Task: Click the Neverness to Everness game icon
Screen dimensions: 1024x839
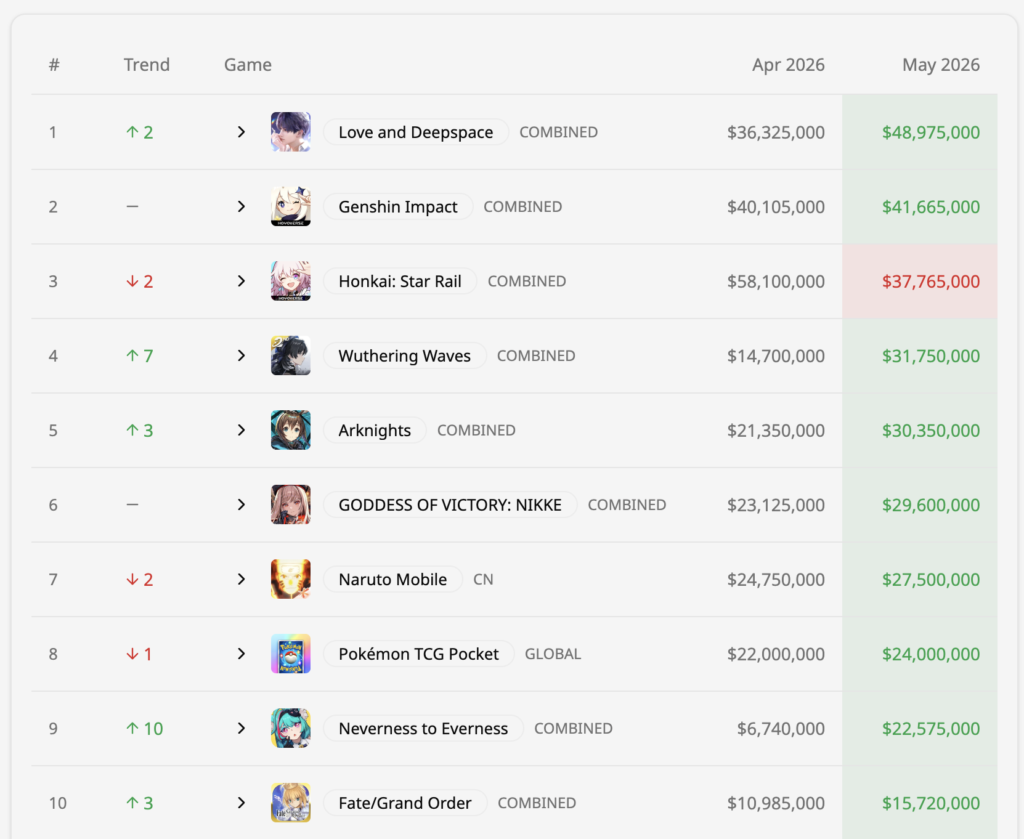Action: coord(291,728)
